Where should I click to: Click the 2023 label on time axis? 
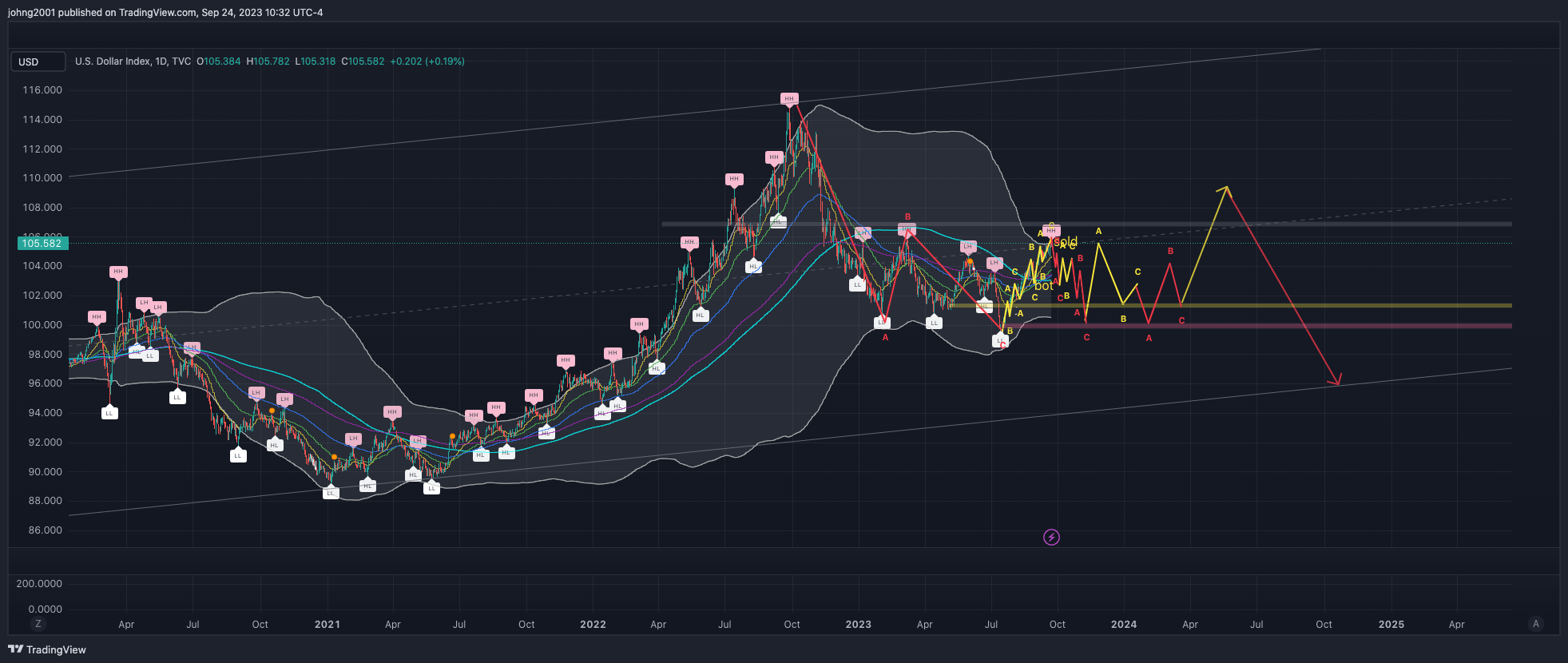click(859, 625)
